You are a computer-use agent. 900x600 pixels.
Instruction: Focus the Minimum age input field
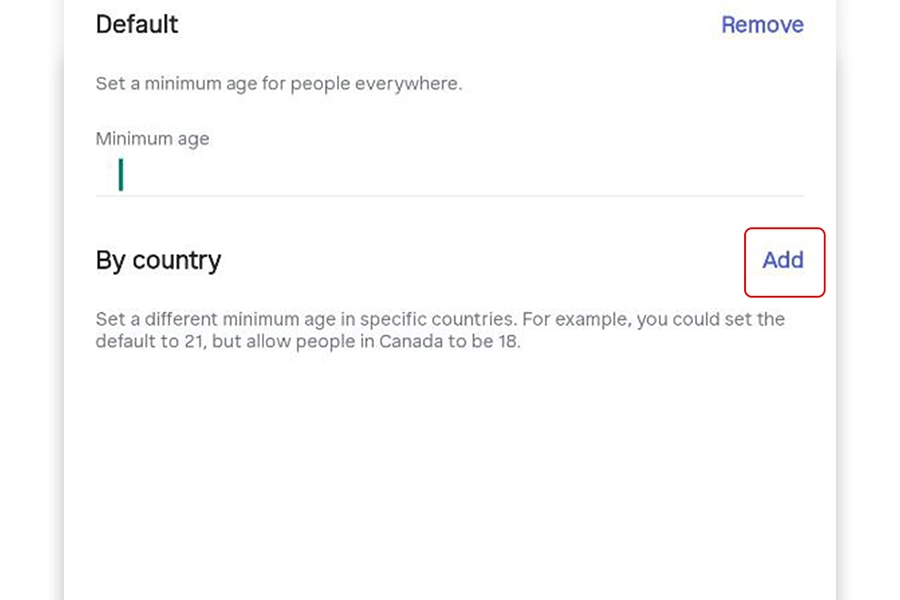coord(450,175)
